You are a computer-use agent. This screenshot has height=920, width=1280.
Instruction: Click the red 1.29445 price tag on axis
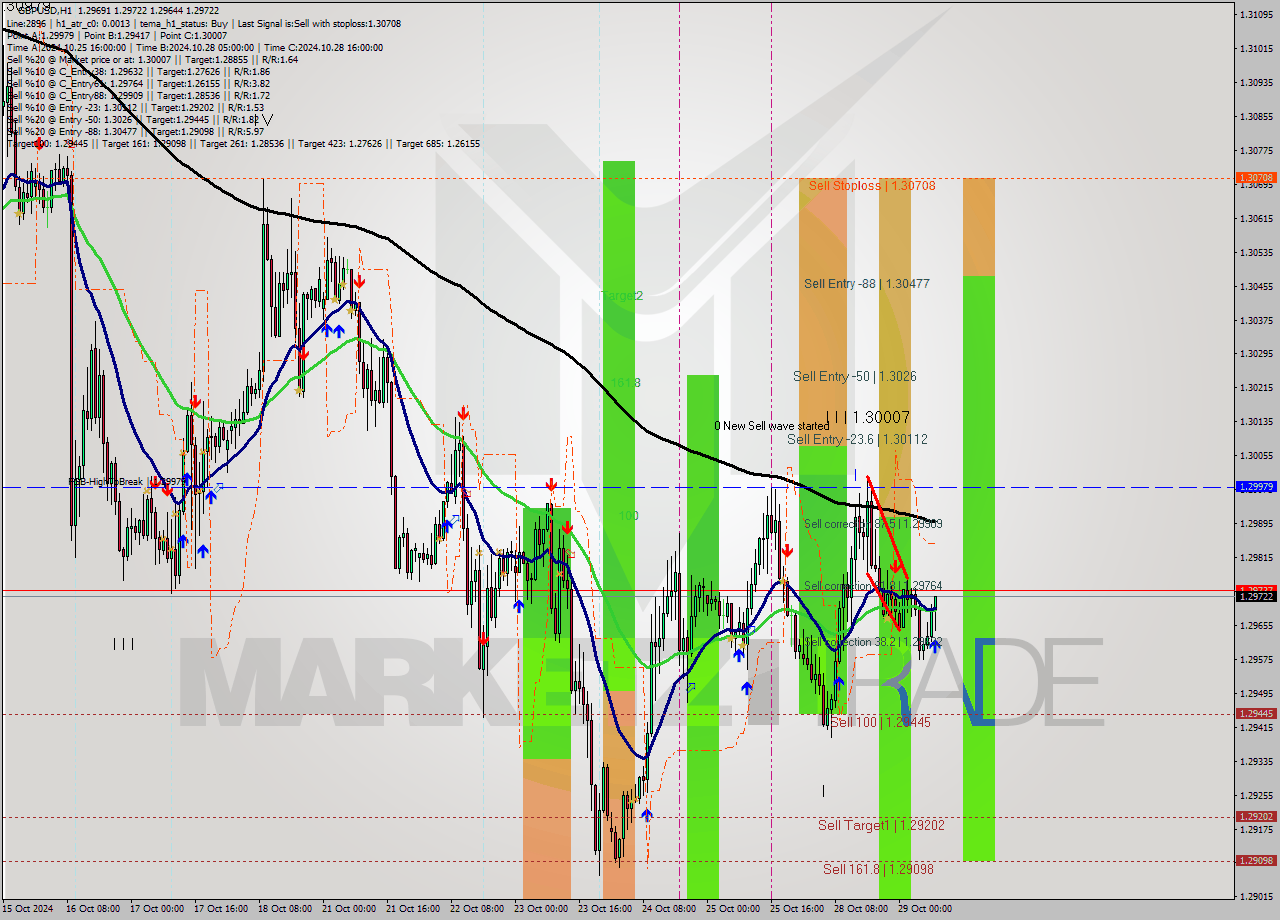click(x=1256, y=714)
